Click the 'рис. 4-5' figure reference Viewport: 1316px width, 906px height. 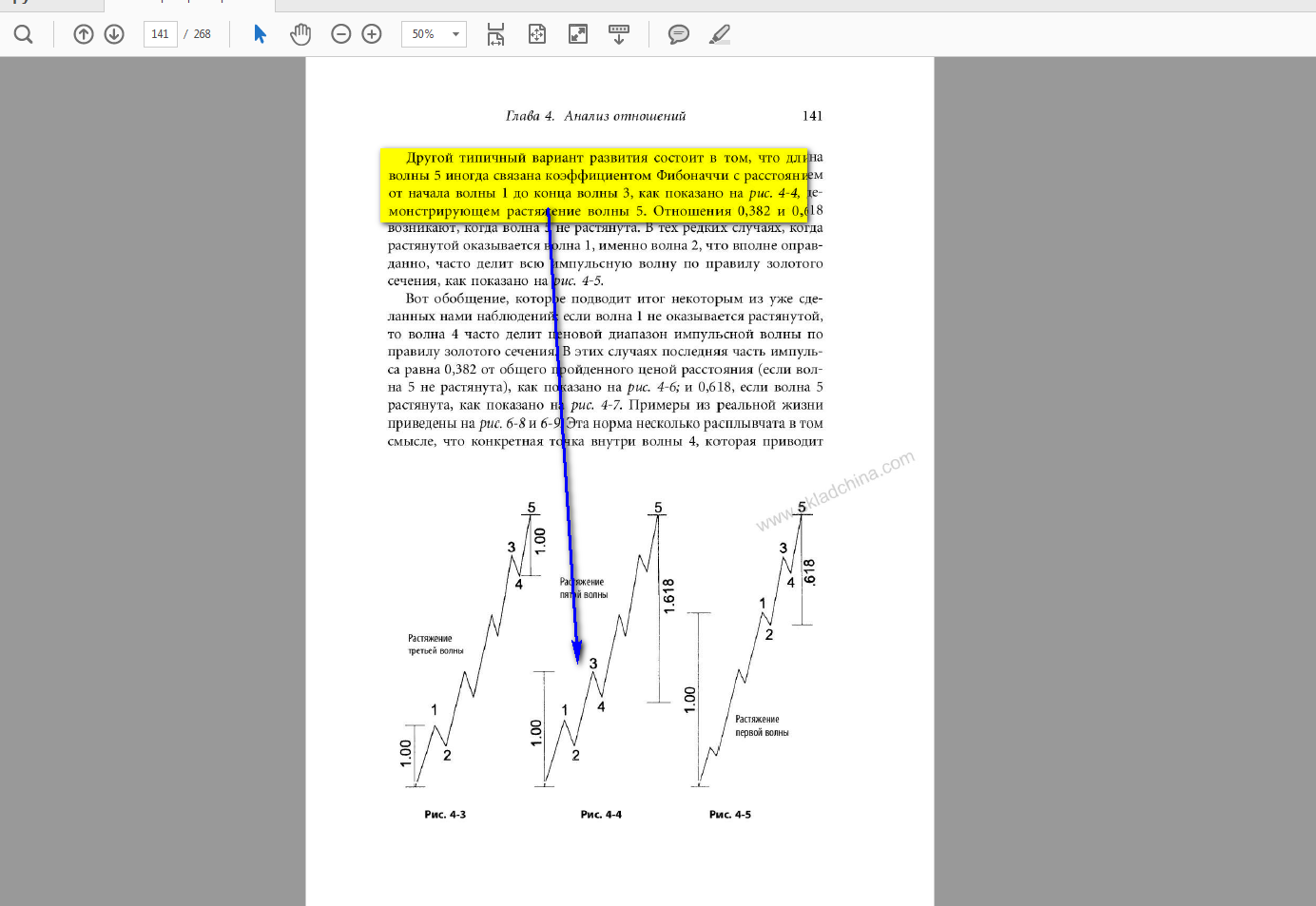click(x=578, y=281)
